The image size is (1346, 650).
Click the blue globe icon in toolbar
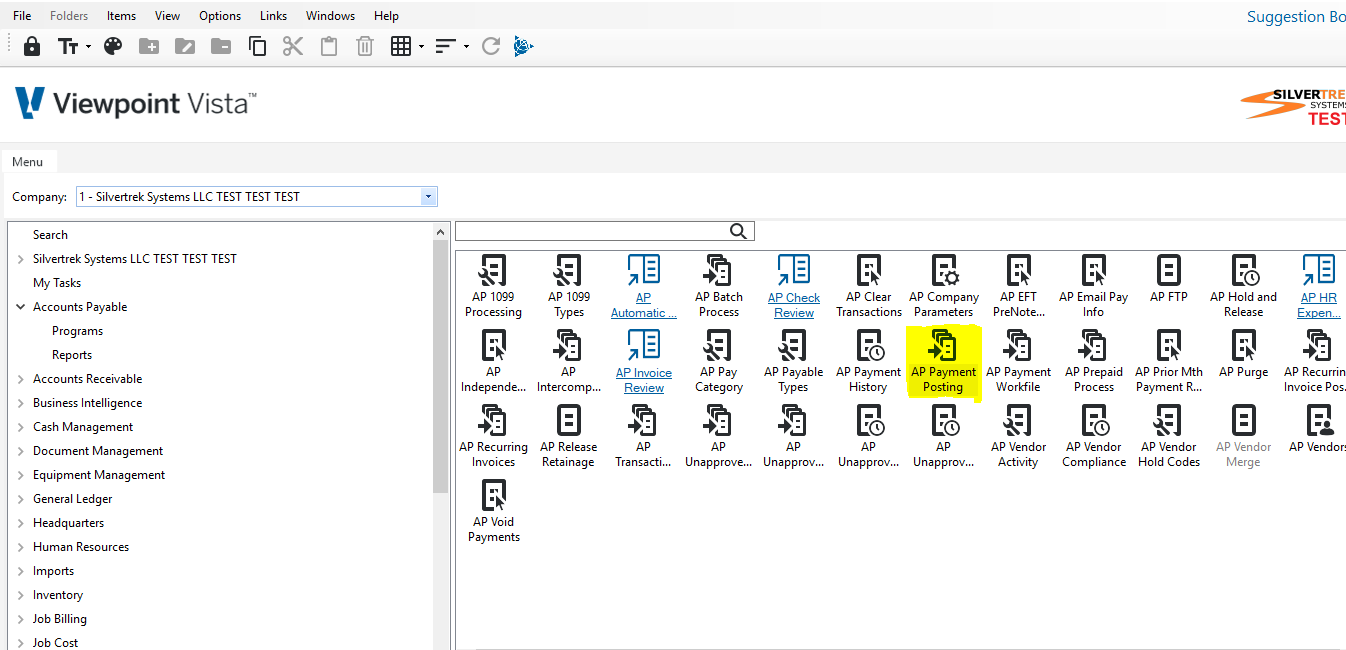click(523, 46)
